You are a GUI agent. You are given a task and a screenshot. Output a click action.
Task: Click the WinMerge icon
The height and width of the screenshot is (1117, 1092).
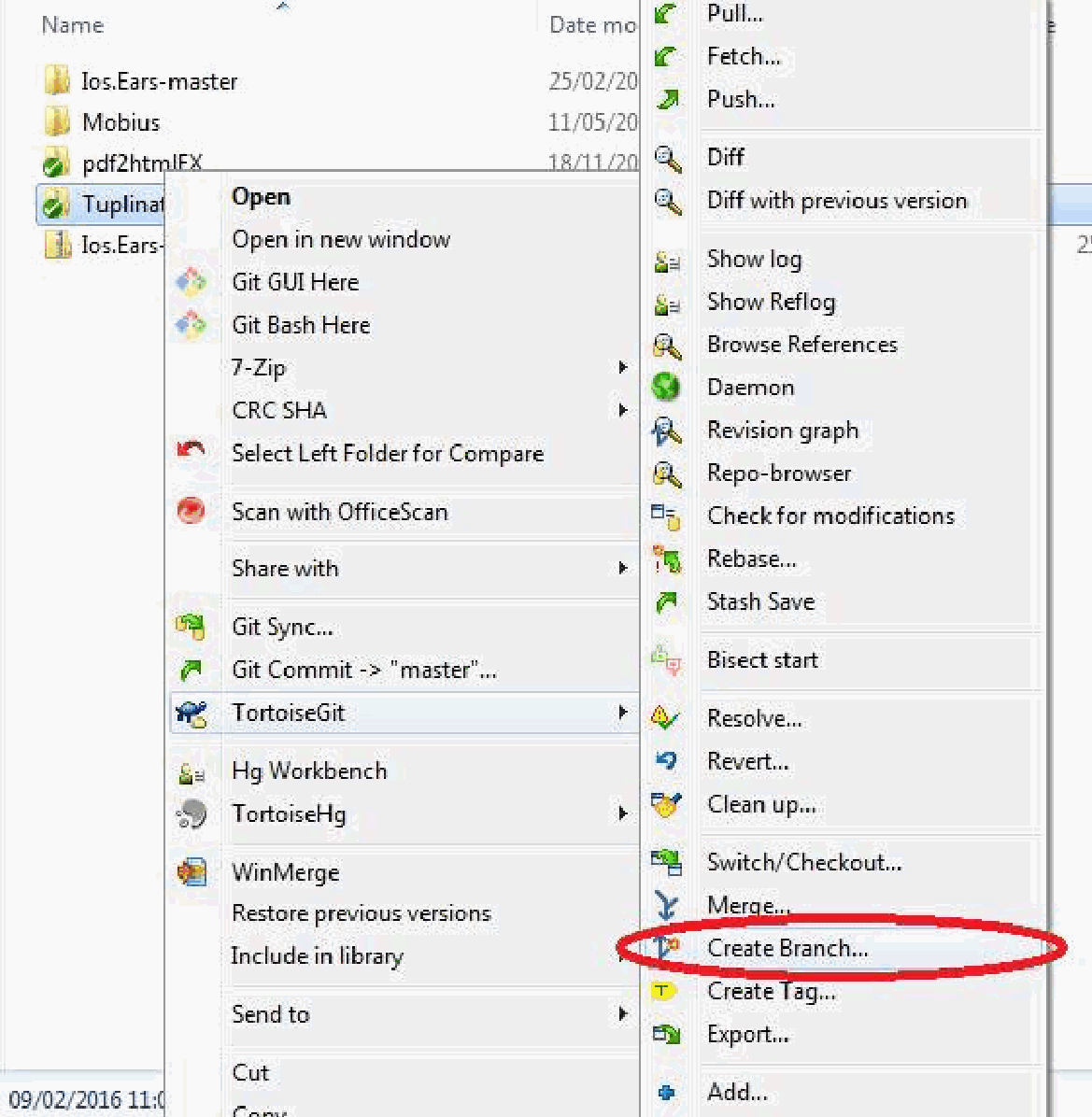coord(191,872)
